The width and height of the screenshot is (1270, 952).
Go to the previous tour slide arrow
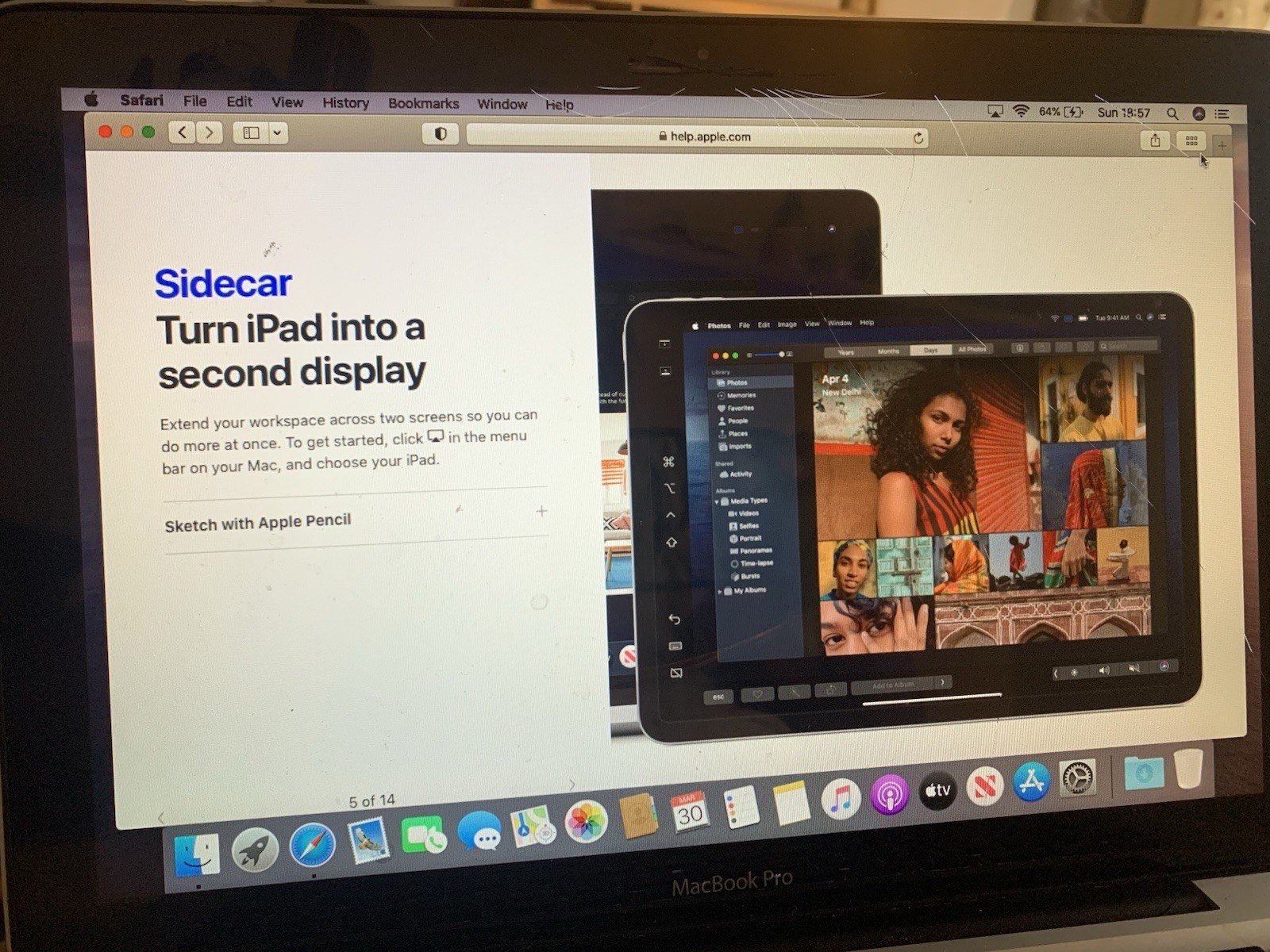[x=161, y=816]
